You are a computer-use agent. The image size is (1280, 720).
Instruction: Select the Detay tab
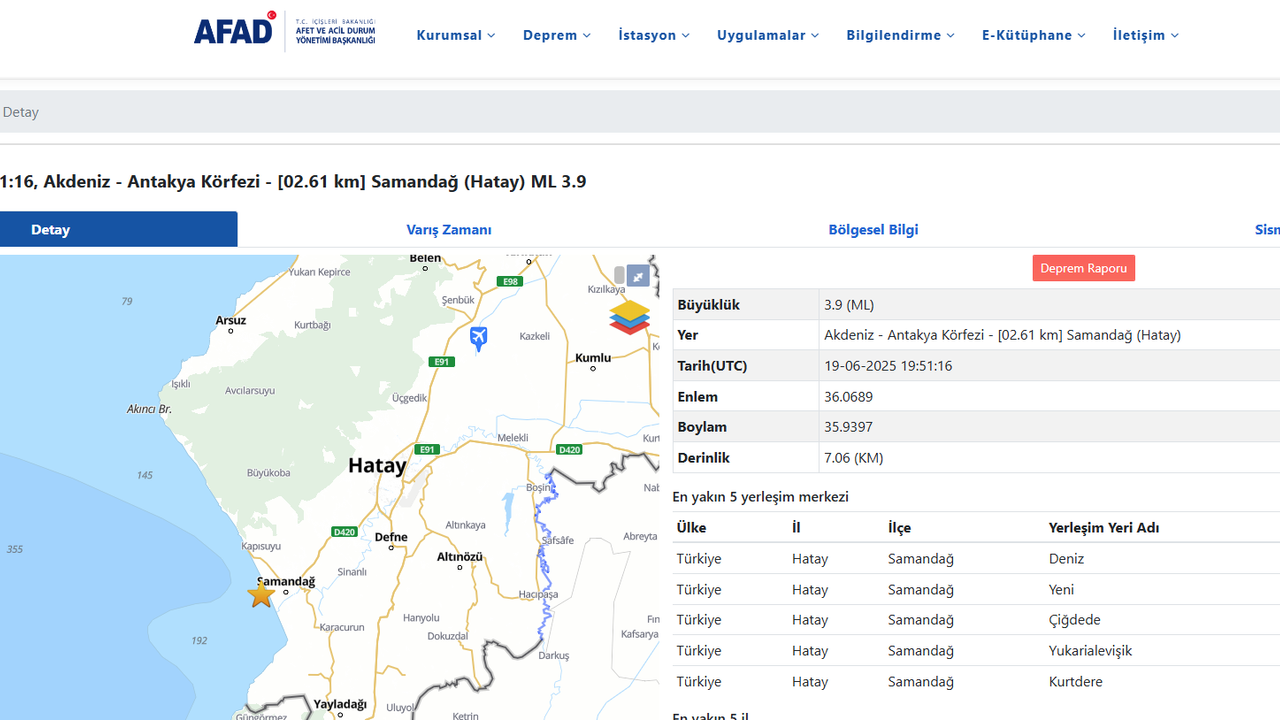click(x=118, y=229)
